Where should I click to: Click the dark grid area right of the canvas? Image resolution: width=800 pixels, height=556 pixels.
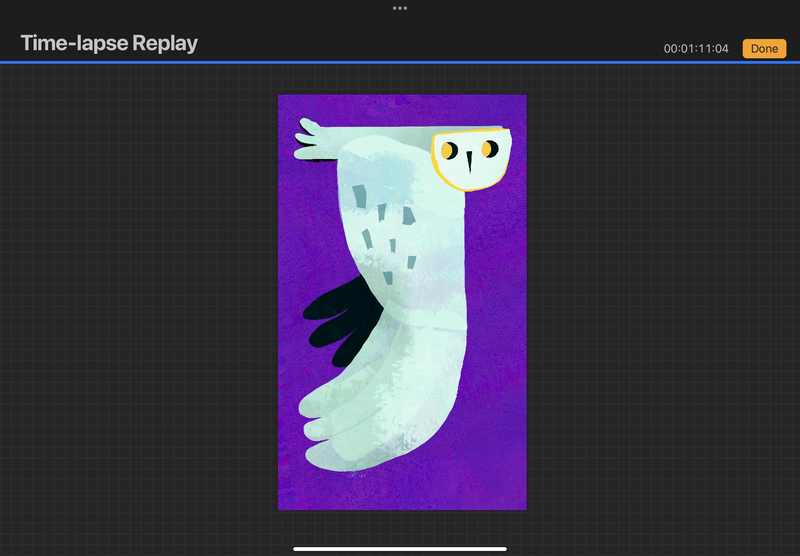click(660, 300)
